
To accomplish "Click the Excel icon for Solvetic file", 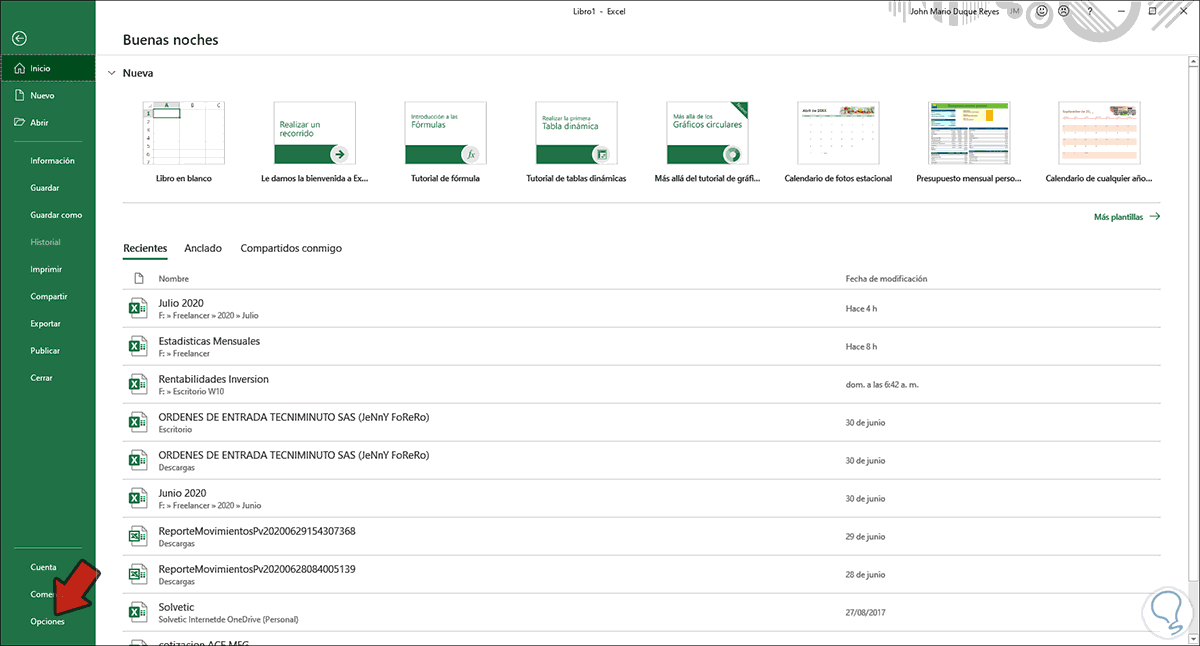I will click(138, 613).
